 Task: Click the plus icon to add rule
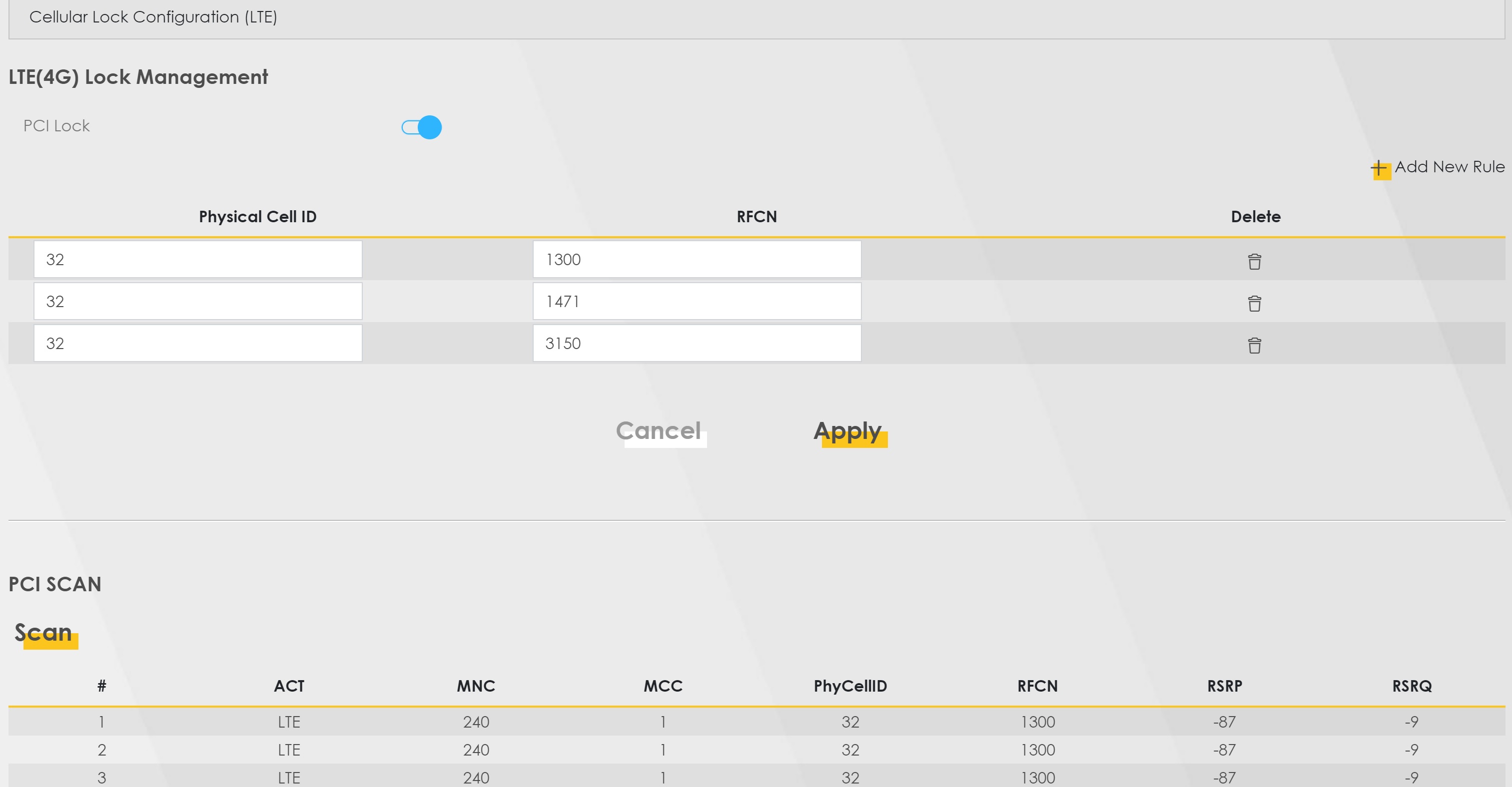(1380, 169)
